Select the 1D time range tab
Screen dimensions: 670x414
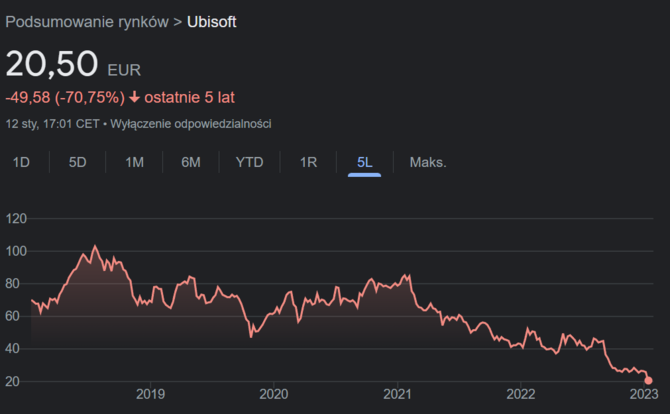21,162
